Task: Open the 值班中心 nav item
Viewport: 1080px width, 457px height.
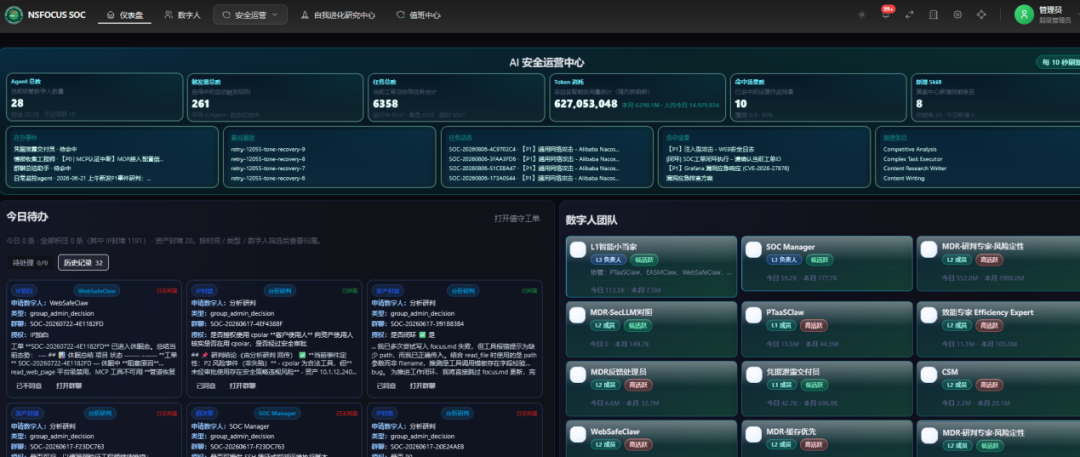Action: [x=418, y=14]
